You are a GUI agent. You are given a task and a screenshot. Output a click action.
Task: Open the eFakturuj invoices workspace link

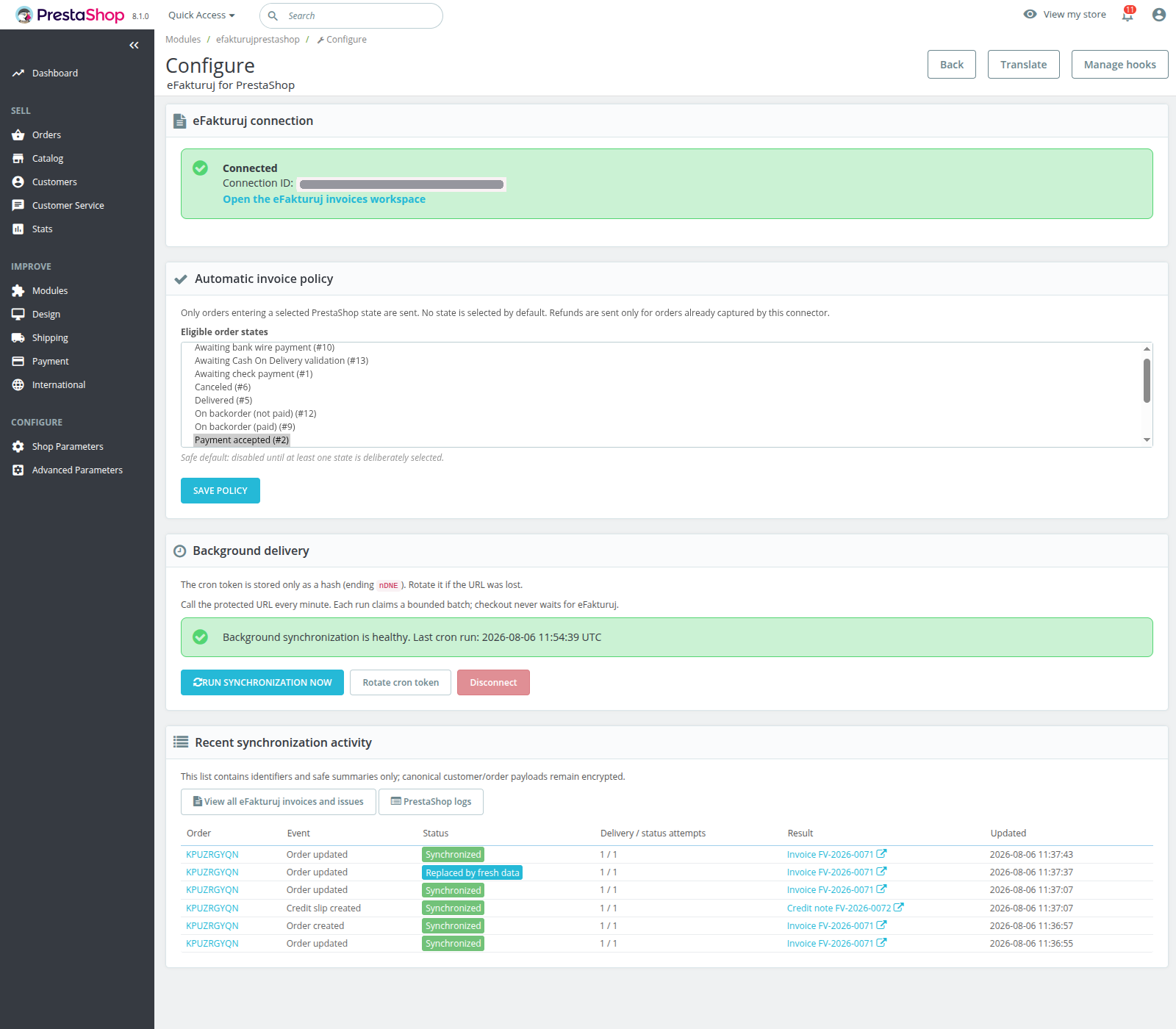point(324,199)
